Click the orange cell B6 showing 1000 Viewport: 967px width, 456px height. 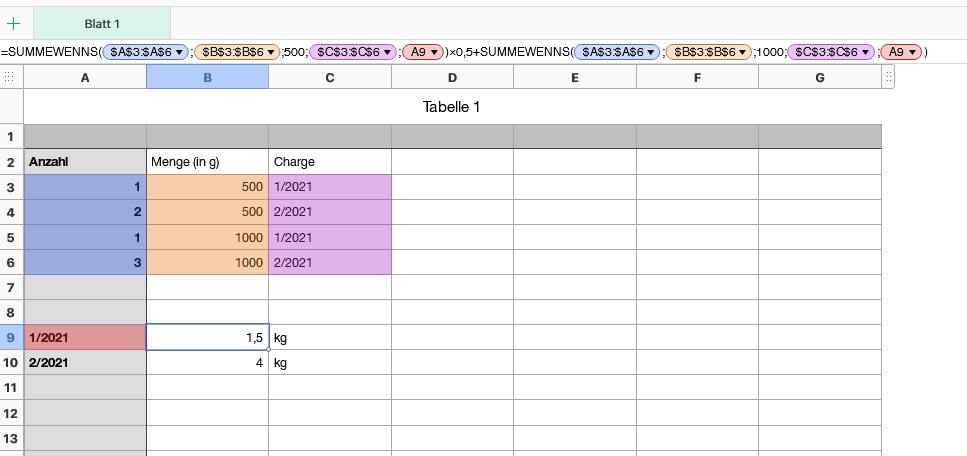coord(207,262)
